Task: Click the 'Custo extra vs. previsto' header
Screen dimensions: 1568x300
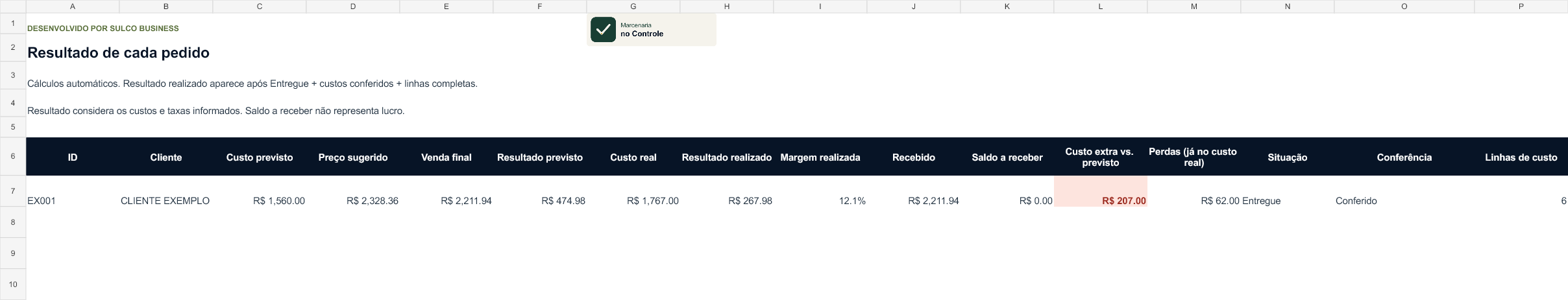Action: click(x=1101, y=157)
